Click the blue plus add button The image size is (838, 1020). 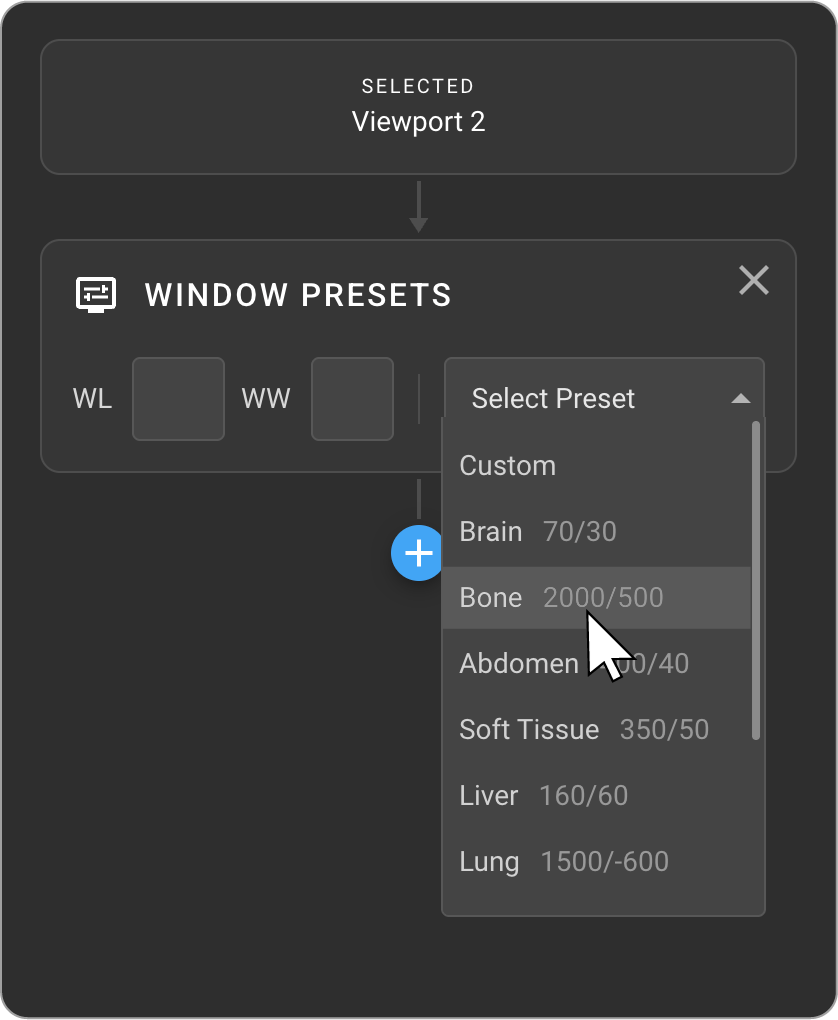[x=418, y=552]
